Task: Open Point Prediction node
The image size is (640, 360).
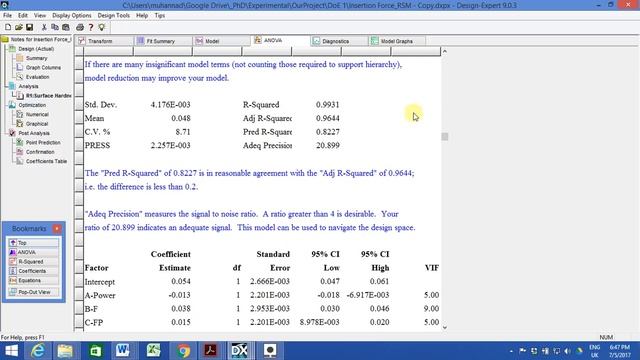Action: 43,142
